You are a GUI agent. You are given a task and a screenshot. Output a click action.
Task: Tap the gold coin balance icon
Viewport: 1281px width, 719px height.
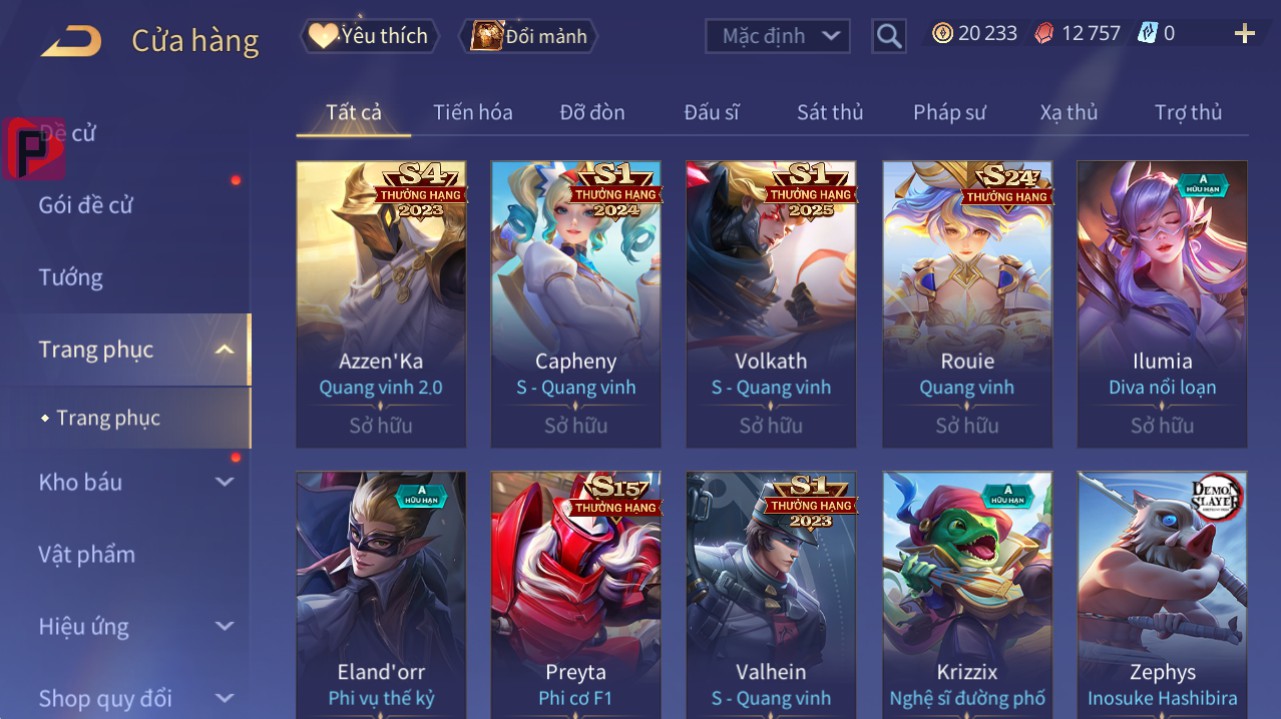click(942, 34)
